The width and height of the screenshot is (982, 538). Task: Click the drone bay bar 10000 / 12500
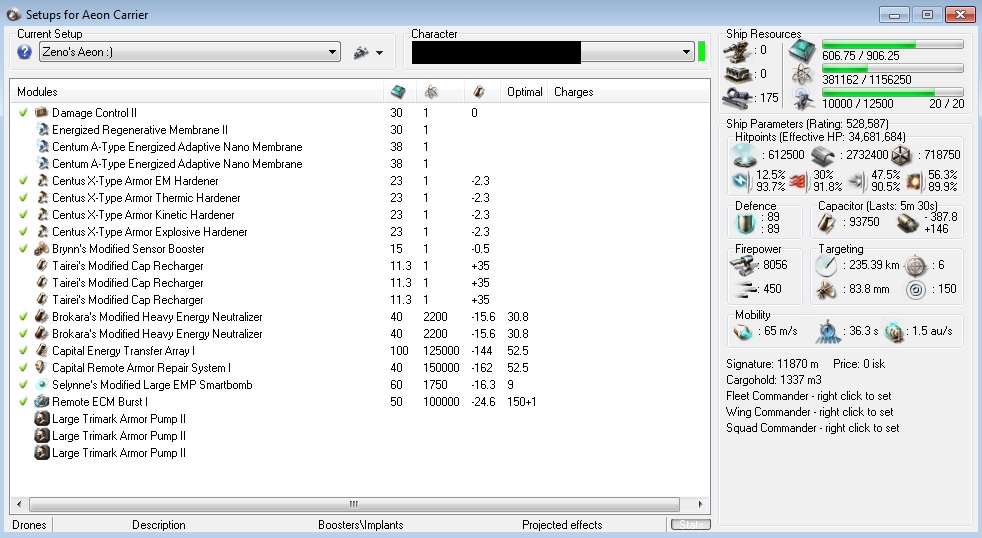[x=892, y=93]
